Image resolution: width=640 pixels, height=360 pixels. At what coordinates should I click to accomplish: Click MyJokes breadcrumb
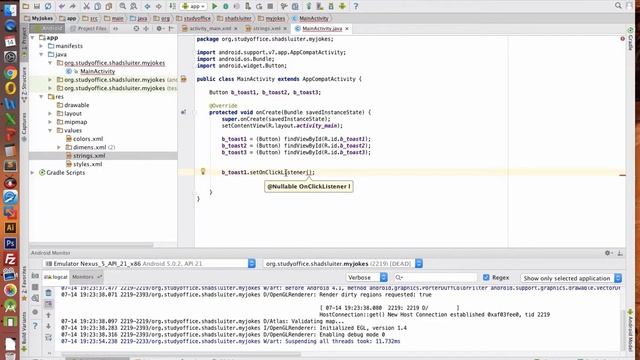pyautogui.click(x=39, y=18)
